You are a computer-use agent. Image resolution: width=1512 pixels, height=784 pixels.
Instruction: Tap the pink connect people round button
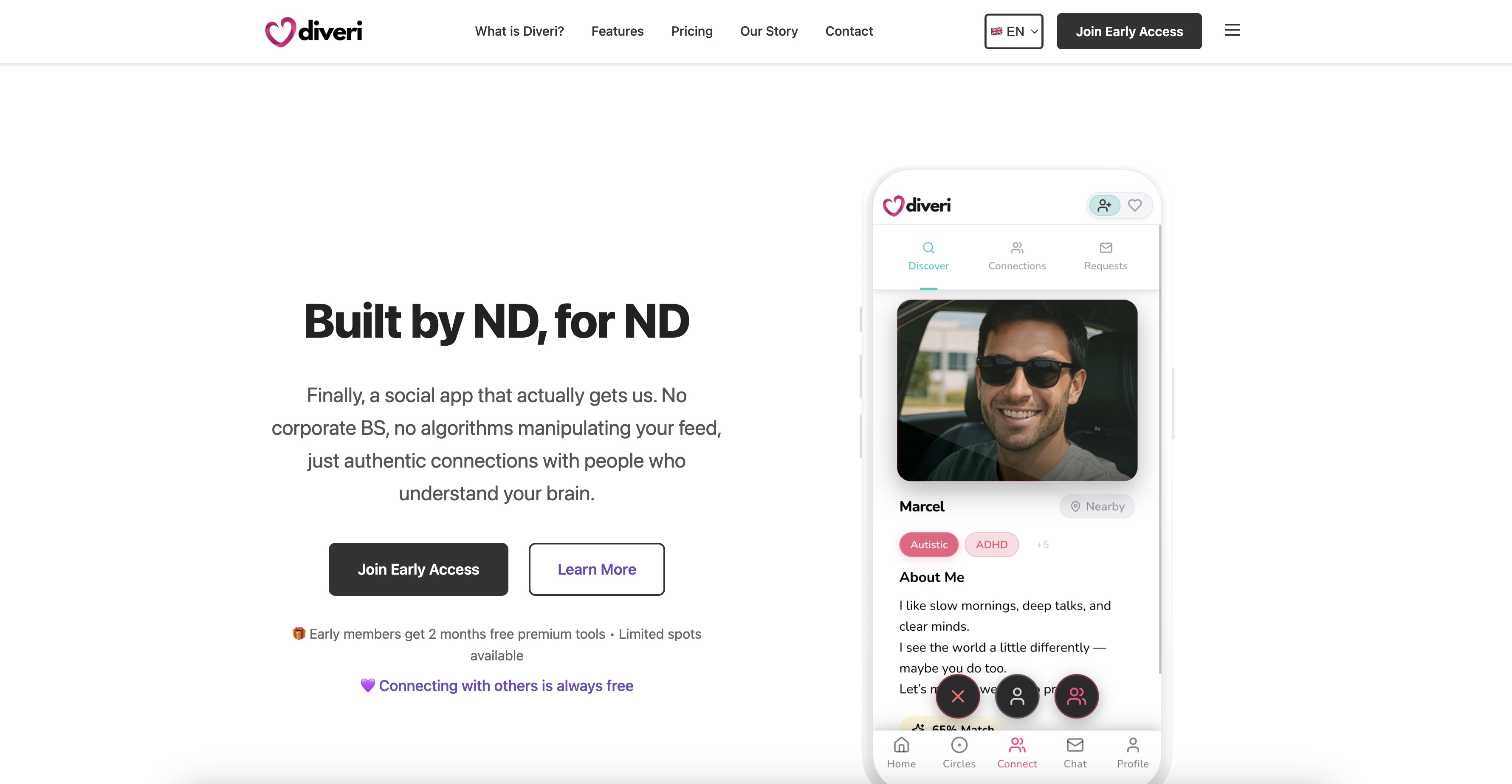tap(1076, 697)
